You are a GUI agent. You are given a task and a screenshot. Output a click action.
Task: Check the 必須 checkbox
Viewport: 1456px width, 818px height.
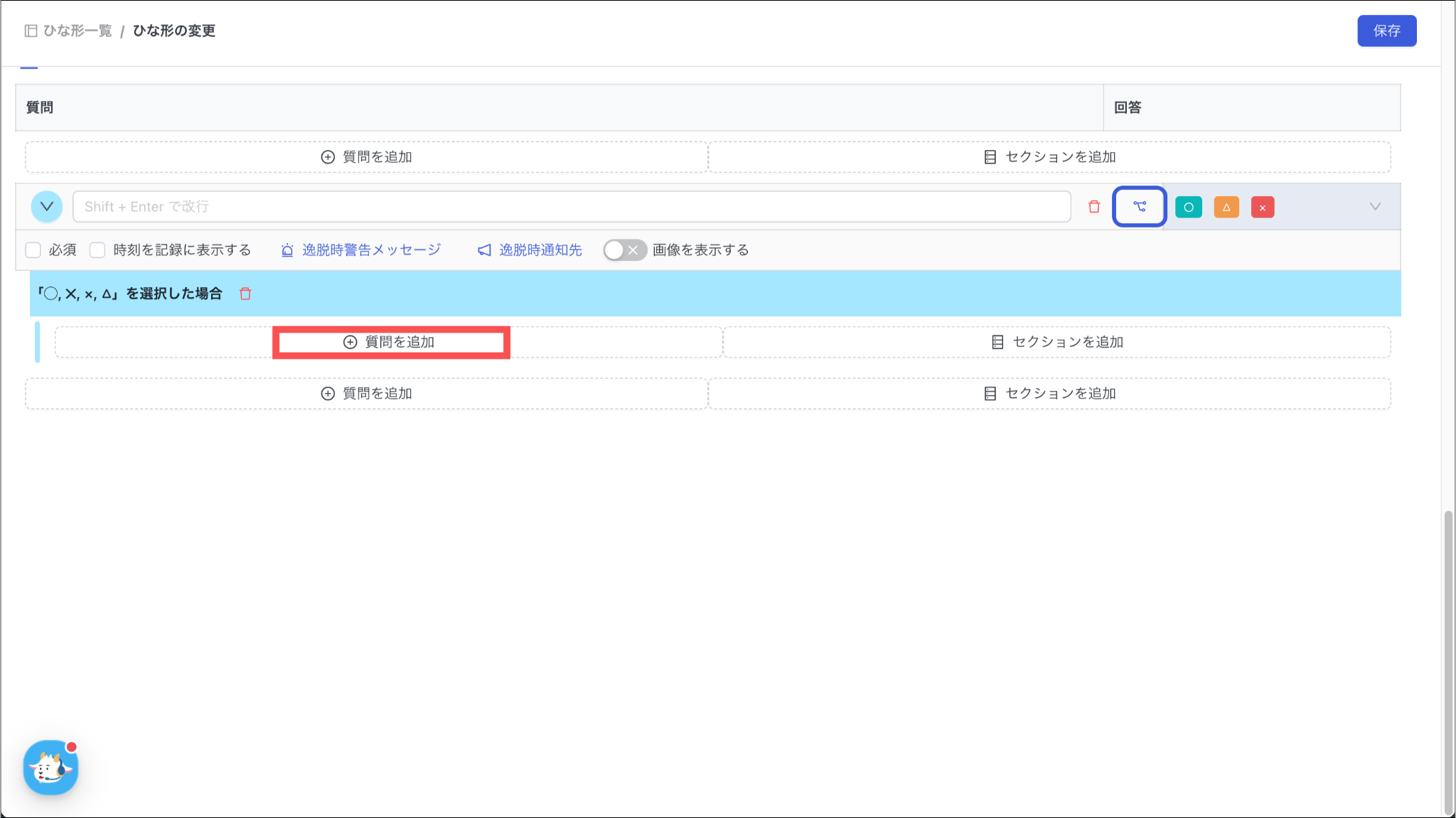pos(33,250)
